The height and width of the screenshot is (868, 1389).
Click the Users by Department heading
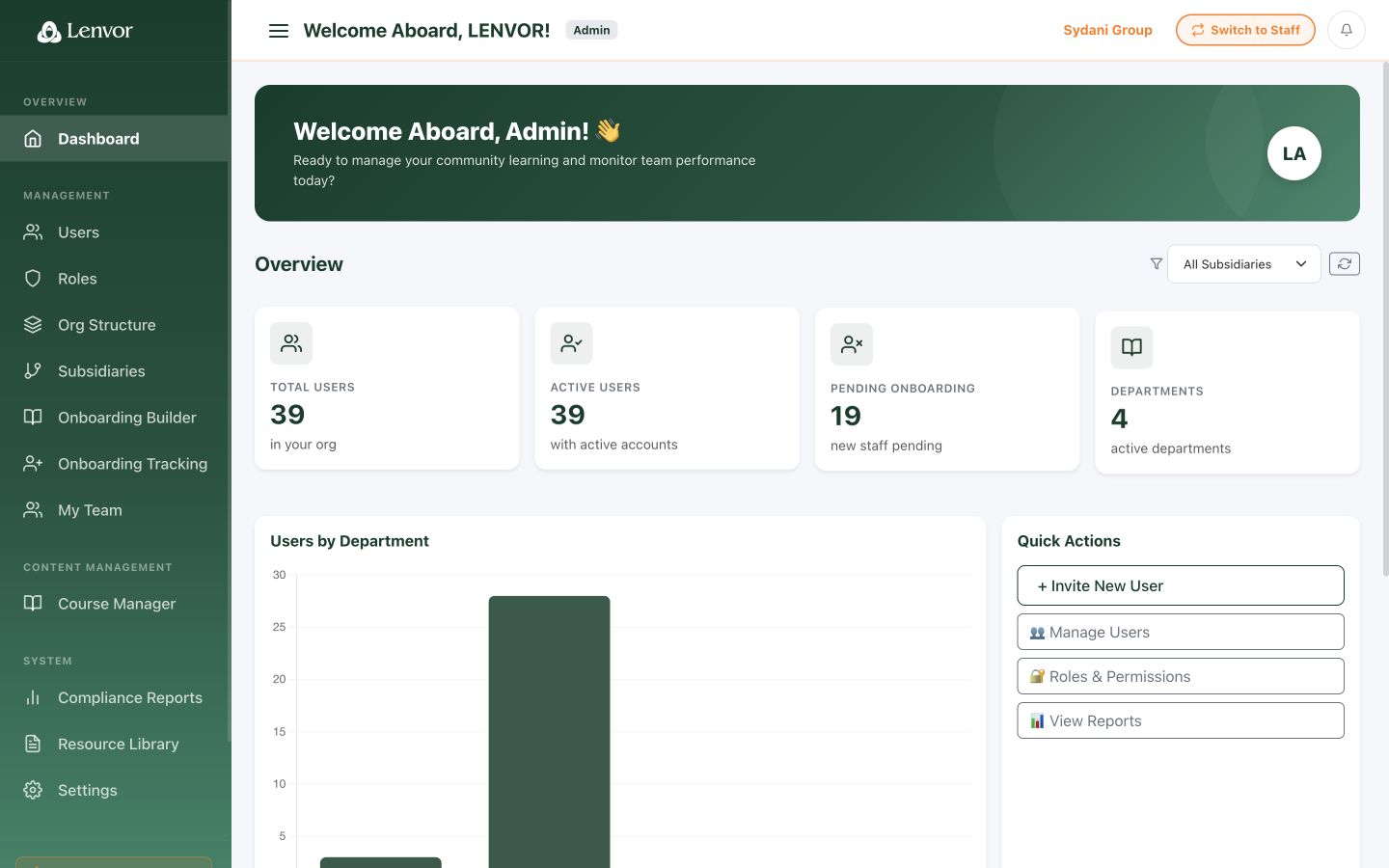click(x=349, y=541)
